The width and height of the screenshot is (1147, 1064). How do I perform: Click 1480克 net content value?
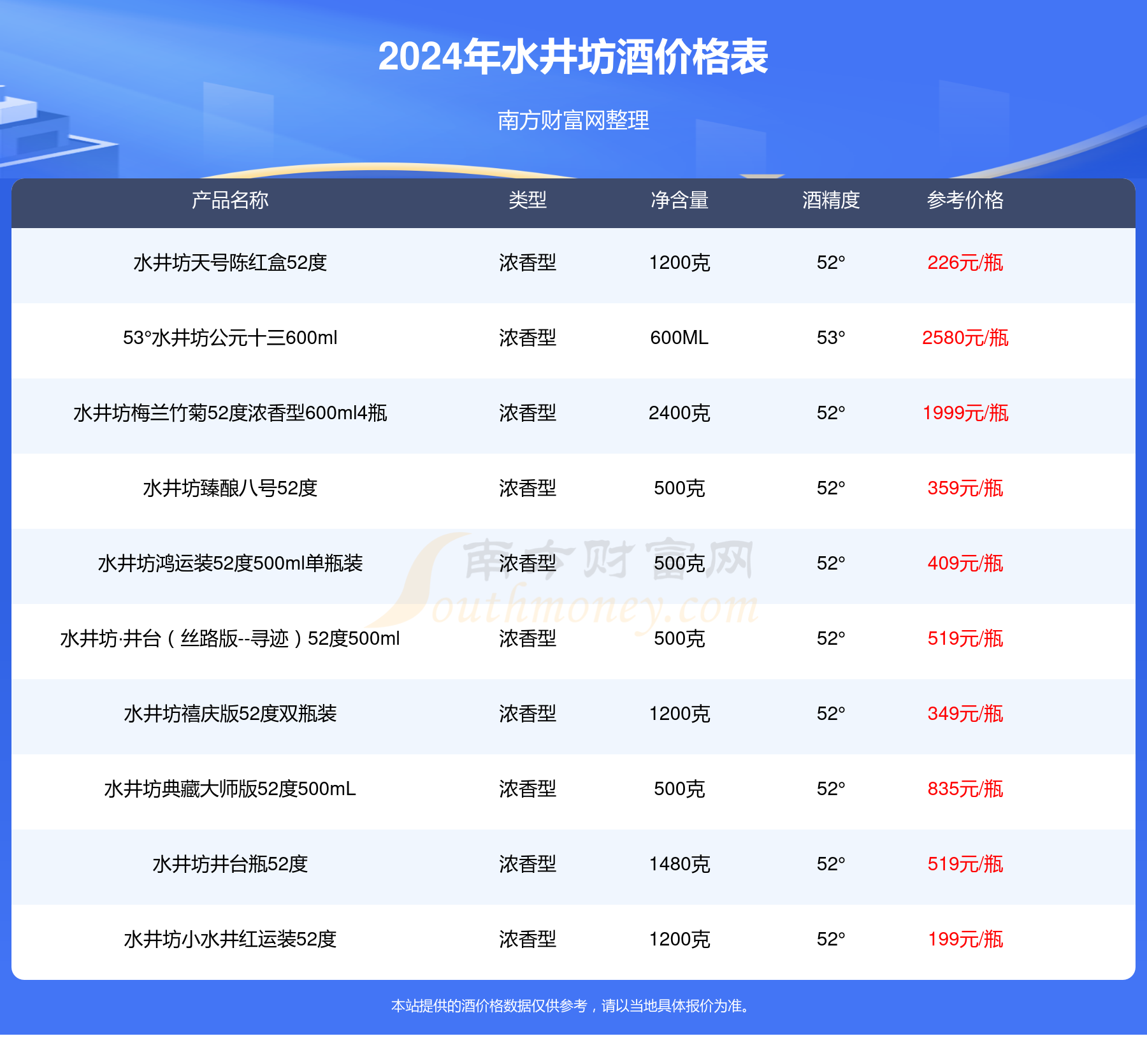(x=679, y=864)
